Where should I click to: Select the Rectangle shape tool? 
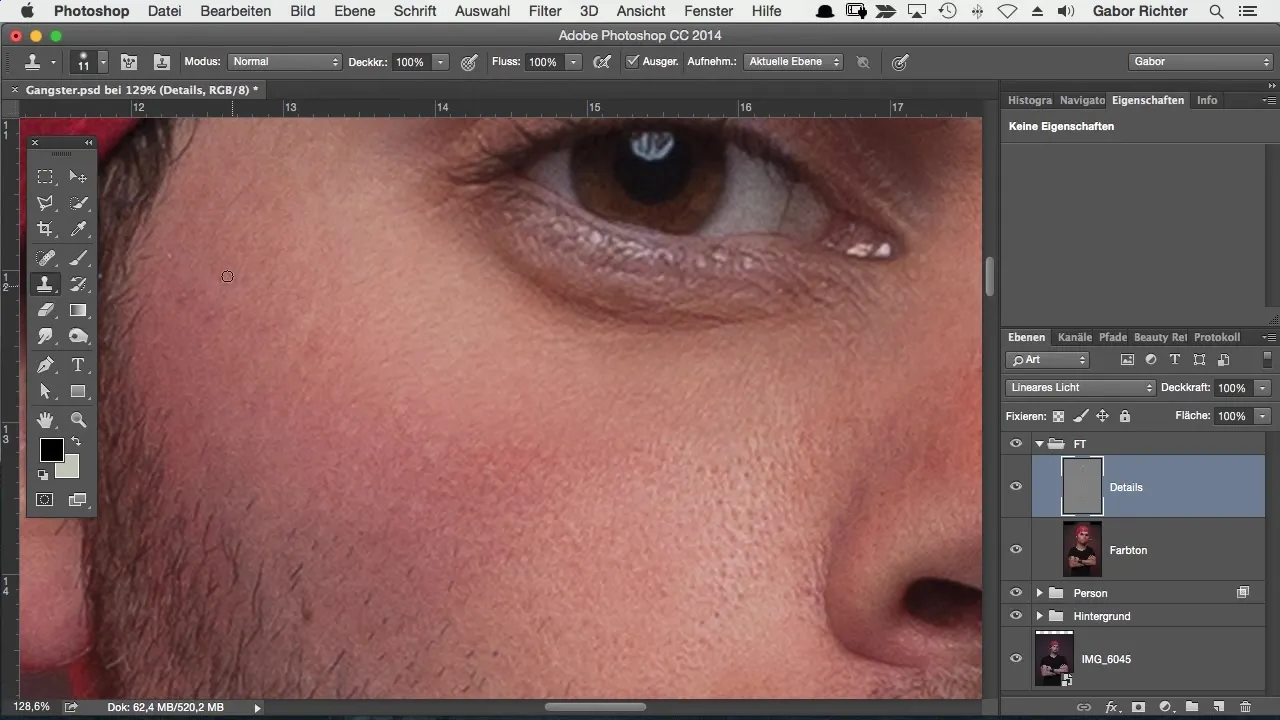point(78,391)
